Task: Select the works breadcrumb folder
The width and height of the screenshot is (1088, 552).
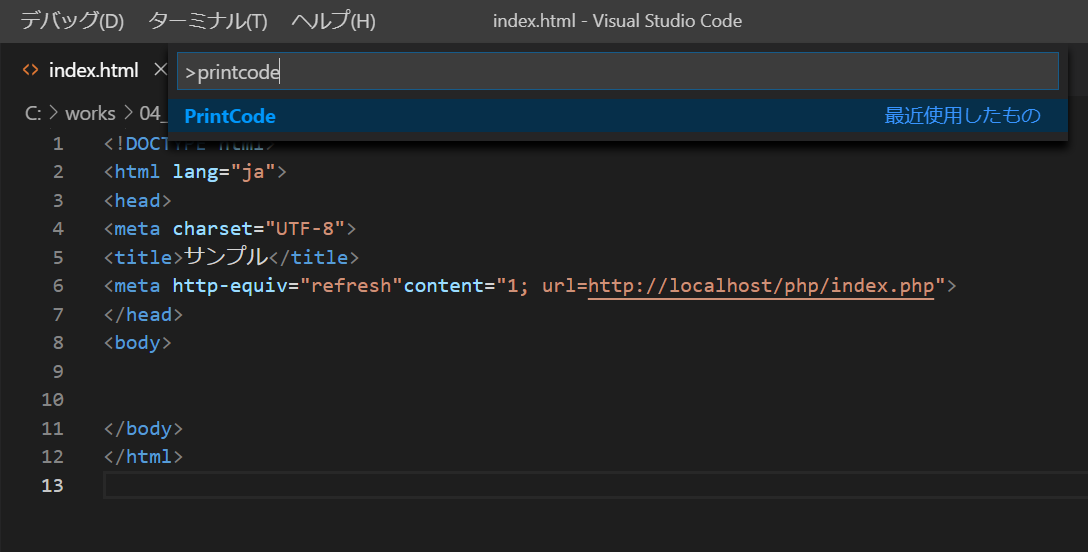Action: pos(90,113)
